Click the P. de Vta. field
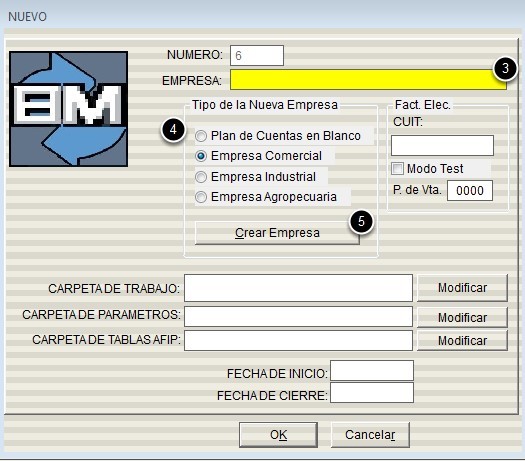The height and width of the screenshot is (461, 525). coord(470,190)
